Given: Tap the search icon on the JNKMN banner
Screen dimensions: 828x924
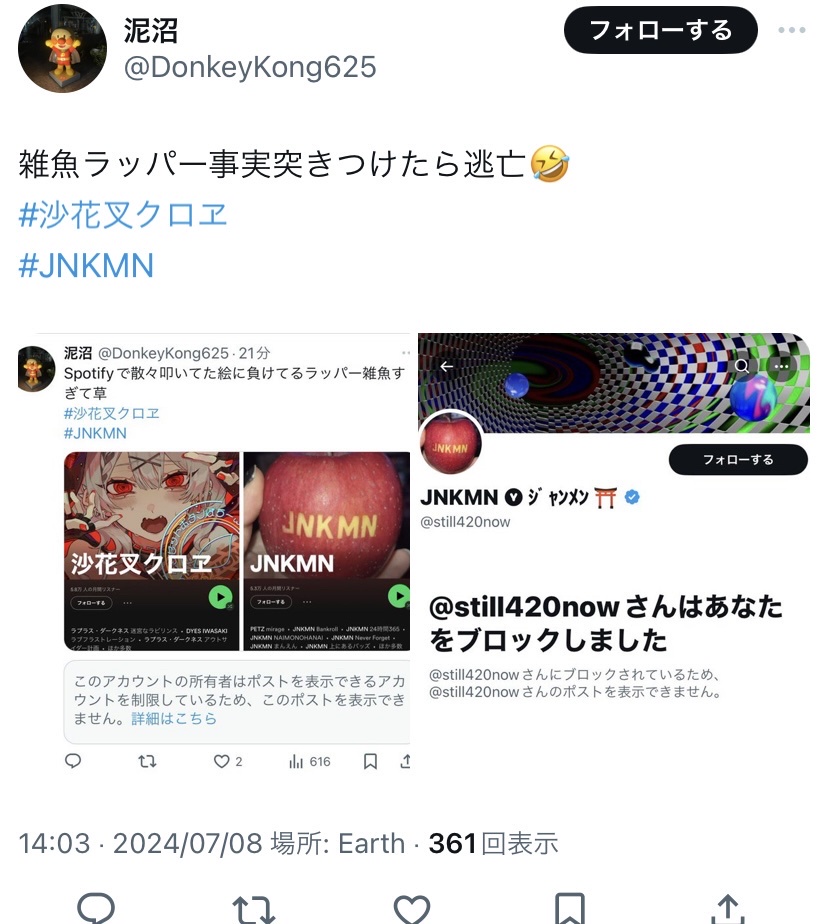Looking at the screenshot, I should (x=741, y=366).
